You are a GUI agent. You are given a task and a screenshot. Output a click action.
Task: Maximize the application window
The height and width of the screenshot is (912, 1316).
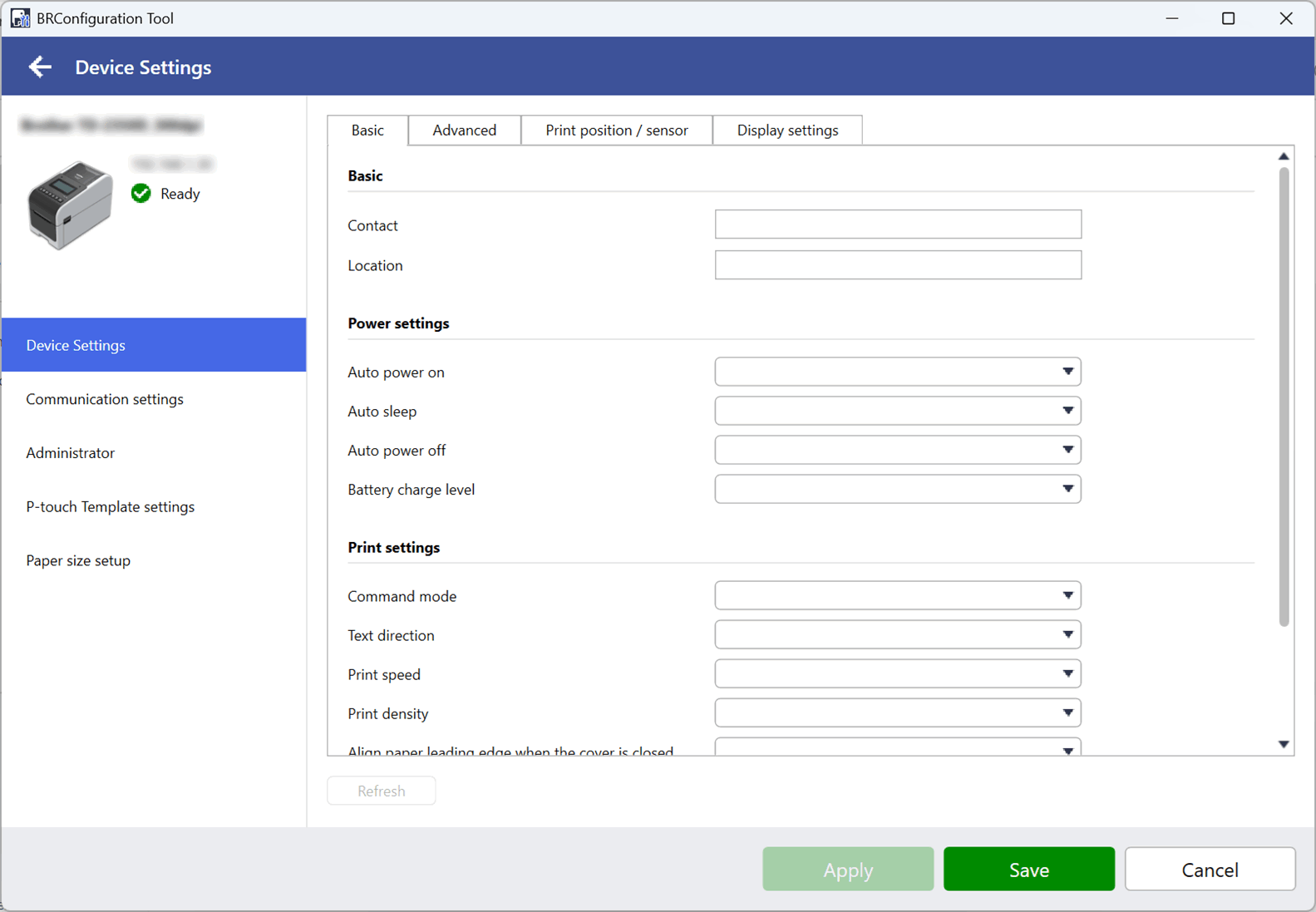click(1228, 18)
